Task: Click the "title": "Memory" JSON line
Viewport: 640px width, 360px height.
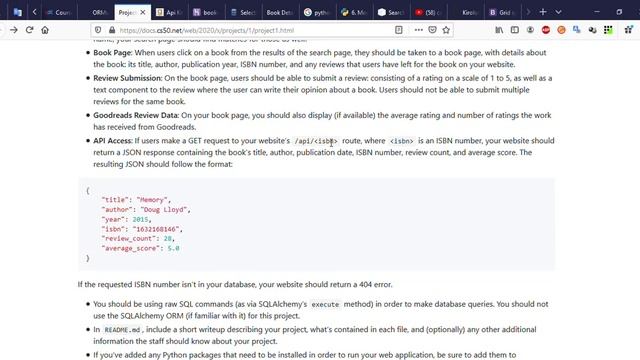Action: (x=136, y=200)
